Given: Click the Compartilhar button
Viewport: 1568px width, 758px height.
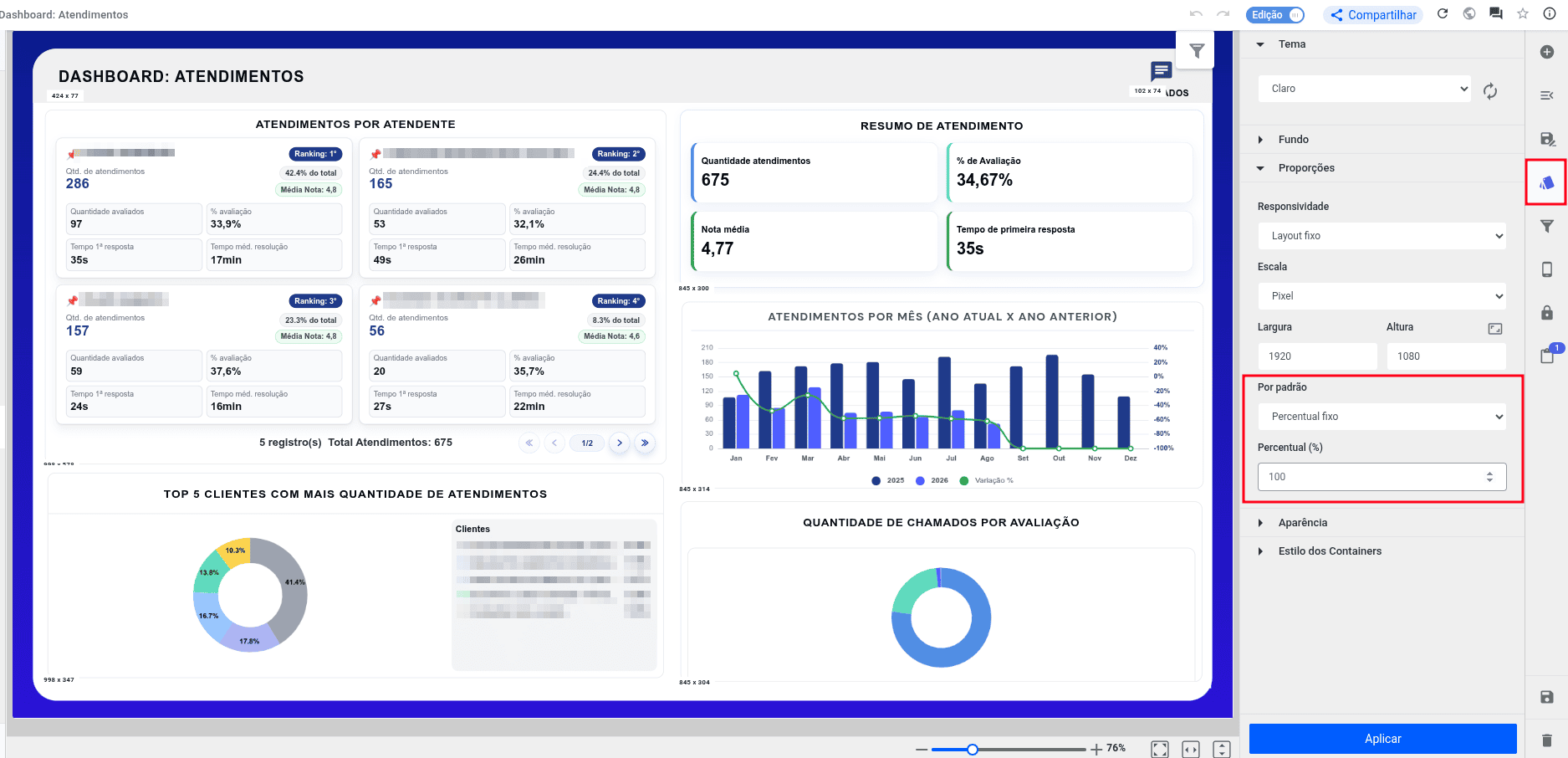Looking at the screenshot, I should coord(1373,15).
